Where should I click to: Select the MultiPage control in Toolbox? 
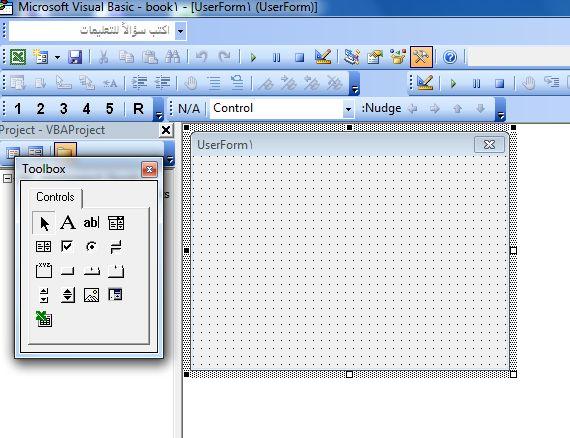[x=116, y=271]
